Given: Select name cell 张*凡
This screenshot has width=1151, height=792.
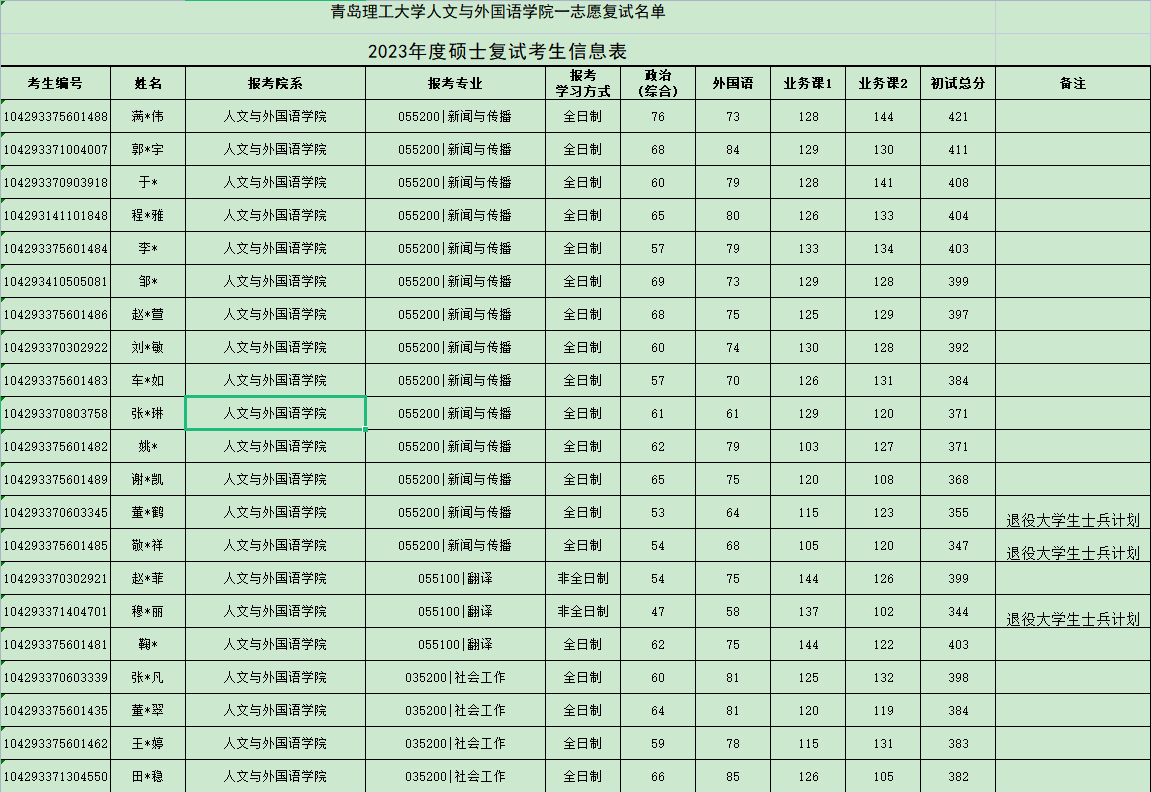Looking at the screenshot, I should click(x=148, y=677).
